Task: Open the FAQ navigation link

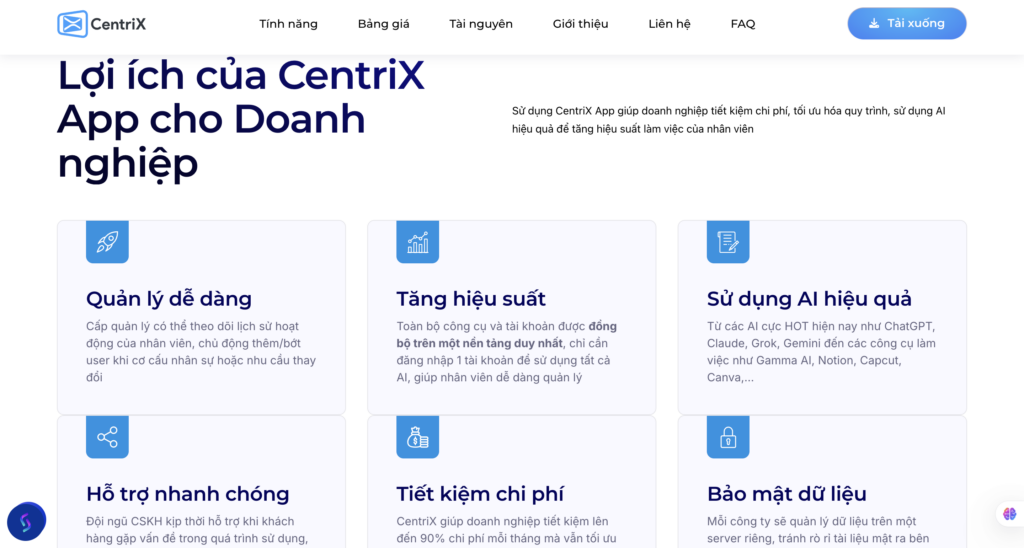Action: [x=743, y=24]
